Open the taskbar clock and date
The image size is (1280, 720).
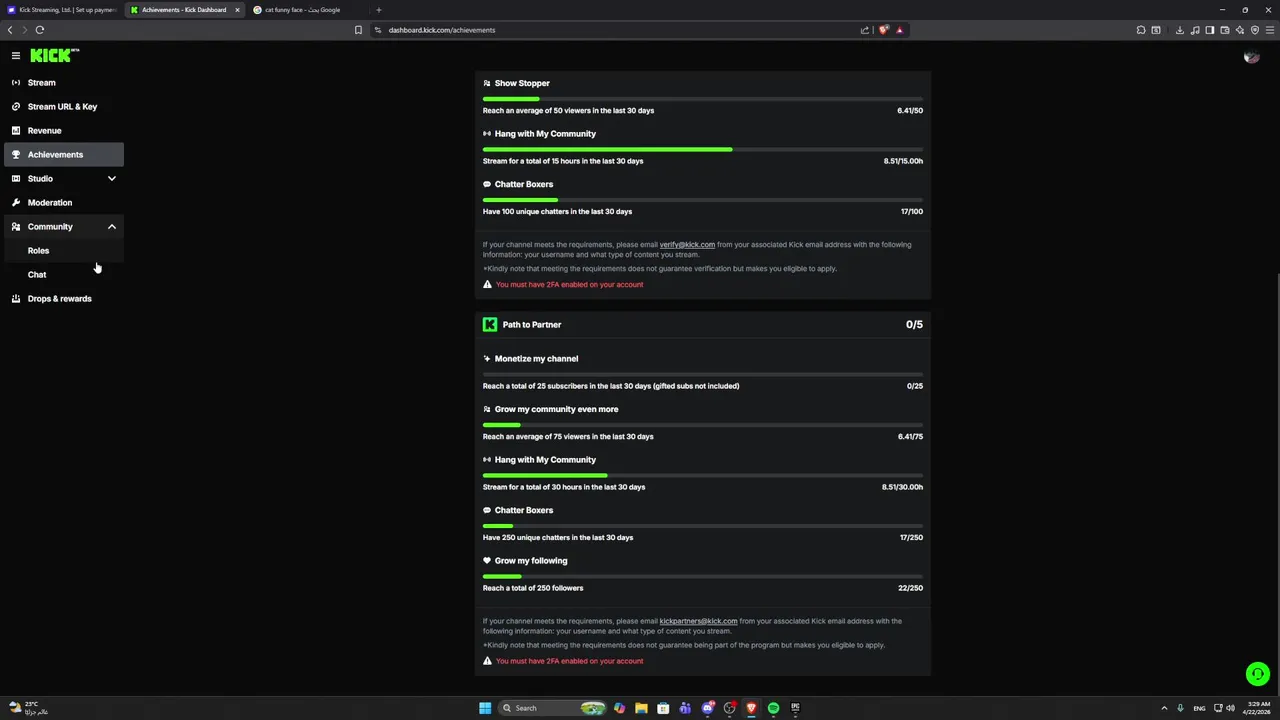coord(1258,708)
